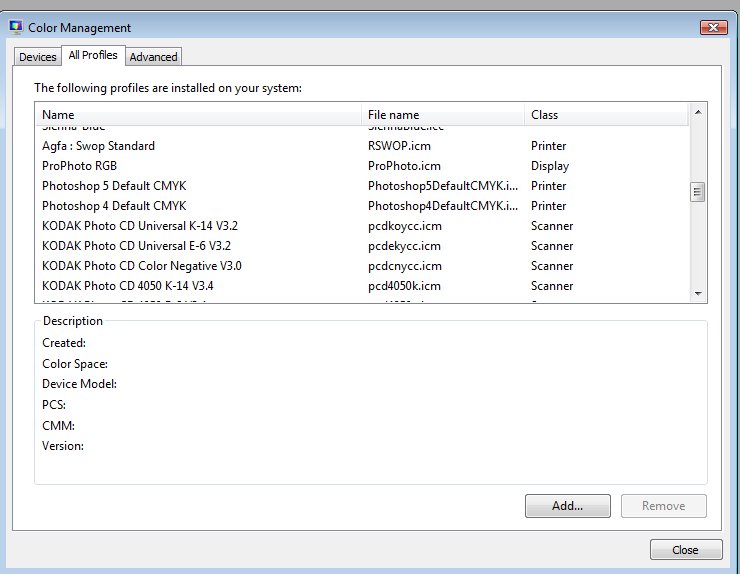Viewport: 740px width, 574px height.
Task: Close the Color Management window via X
Action: pos(714,27)
